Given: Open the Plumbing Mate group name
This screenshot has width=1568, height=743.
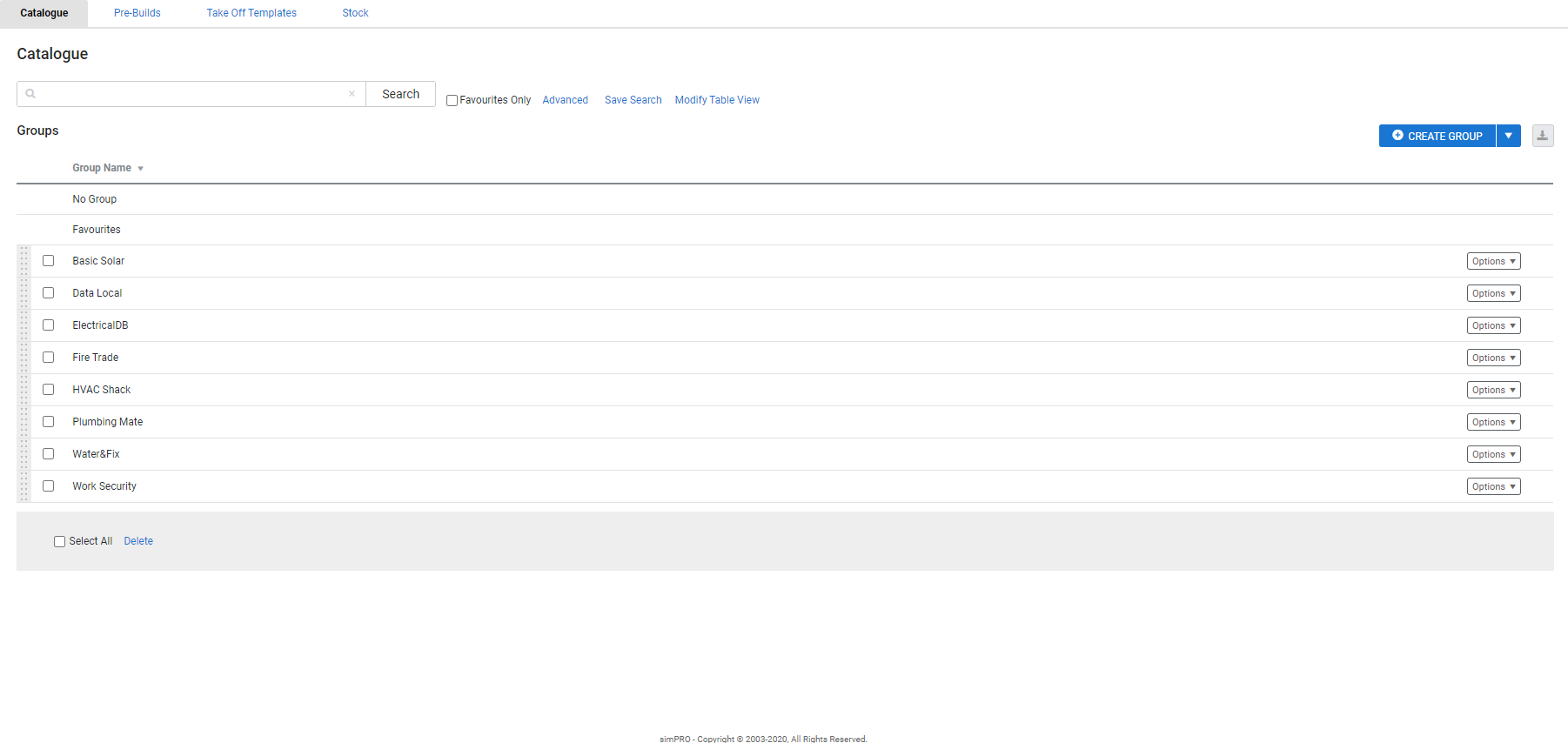Looking at the screenshot, I should click(108, 422).
